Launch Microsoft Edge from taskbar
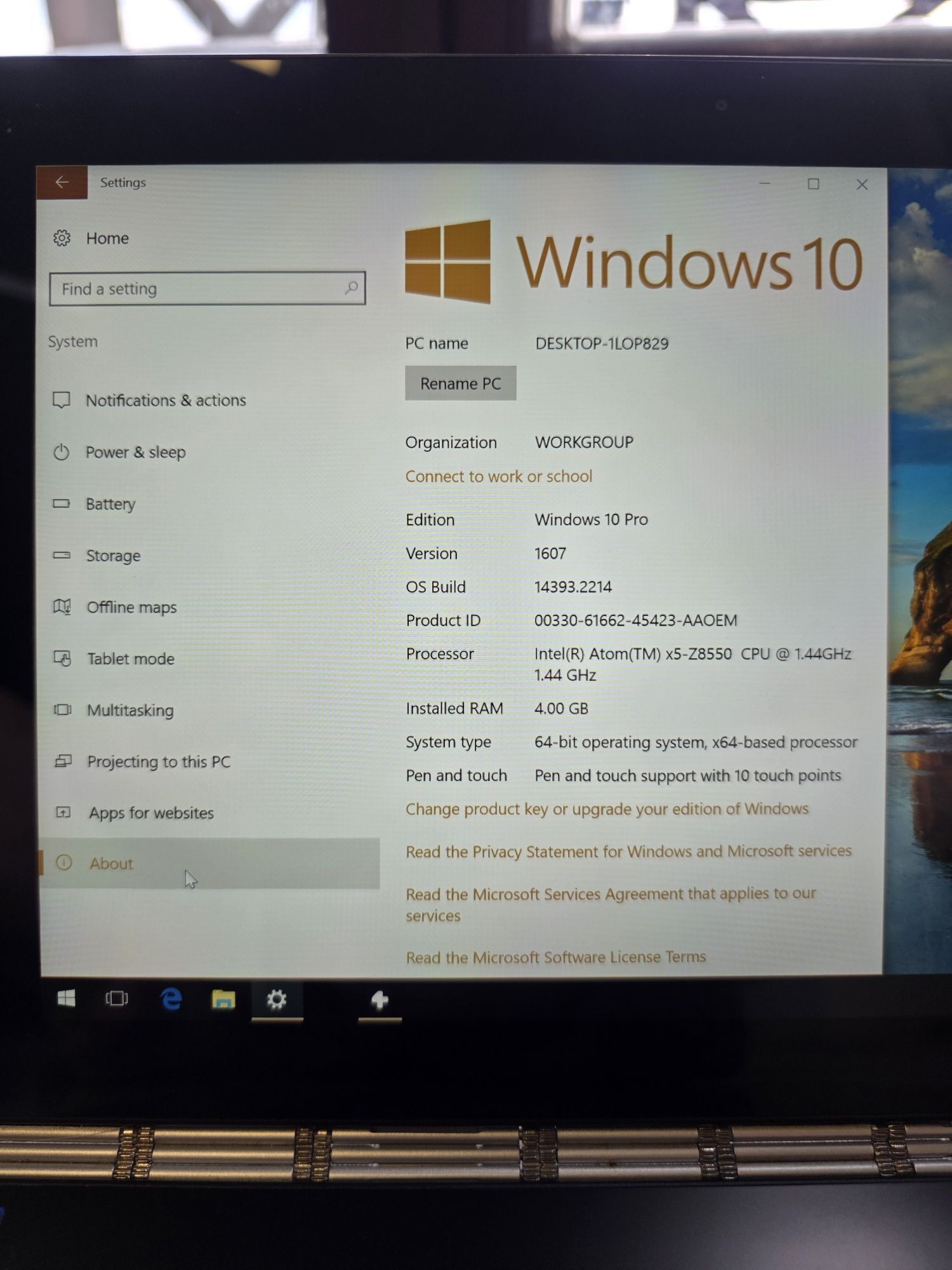This screenshot has width=952, height=1270. click(171, 999)
